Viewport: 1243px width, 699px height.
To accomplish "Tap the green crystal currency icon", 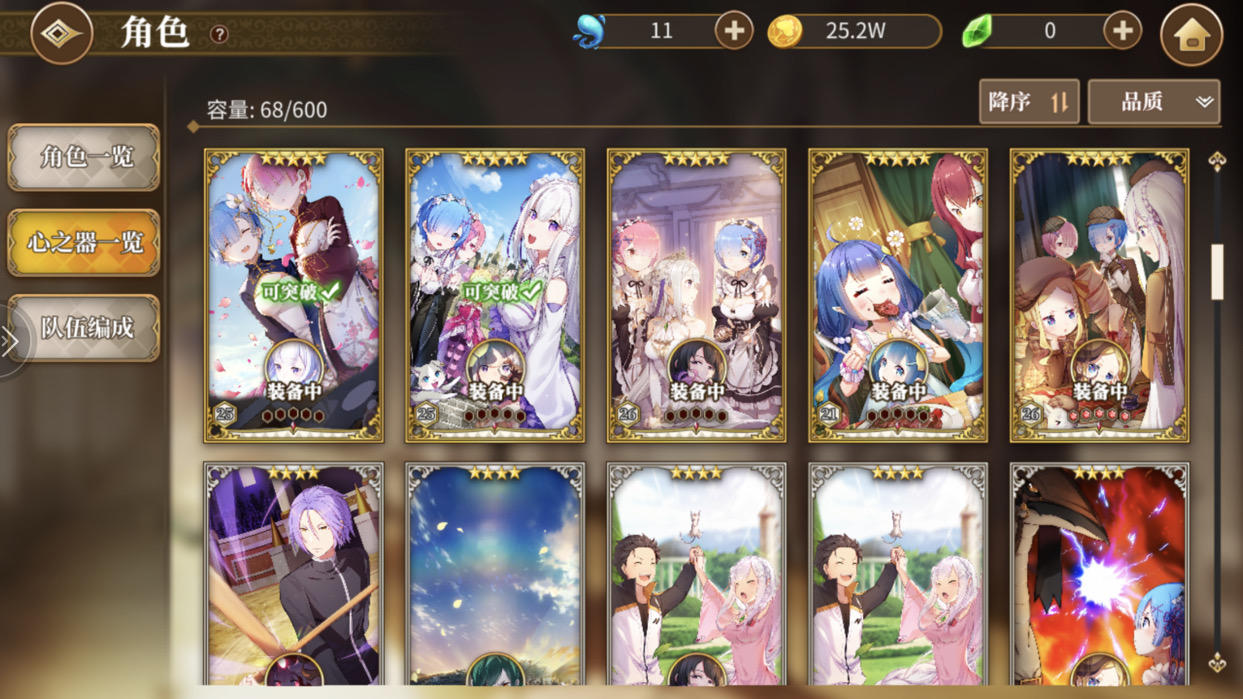I will [976, 32].
